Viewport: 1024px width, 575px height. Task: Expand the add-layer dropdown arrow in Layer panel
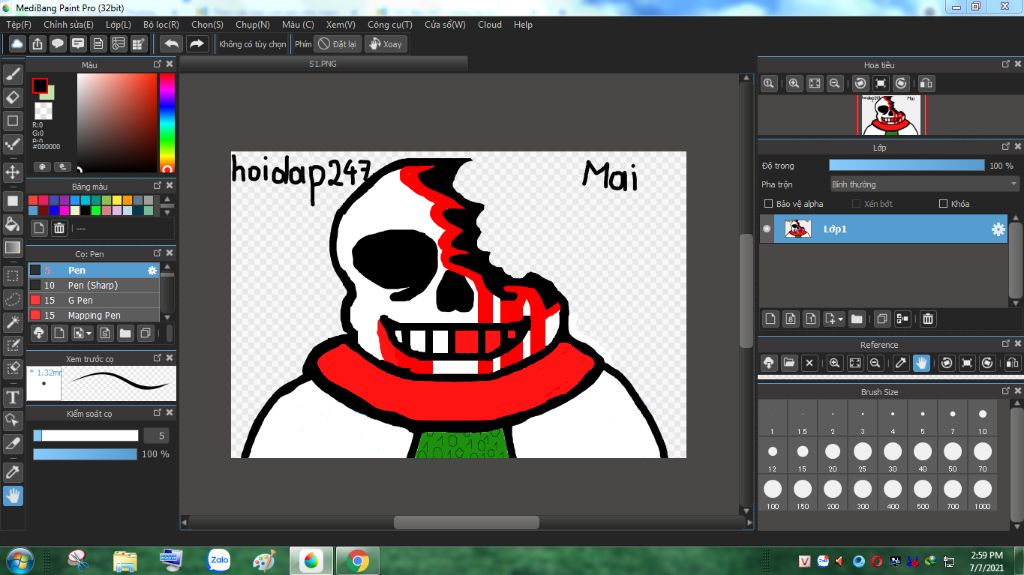point(840,320)
